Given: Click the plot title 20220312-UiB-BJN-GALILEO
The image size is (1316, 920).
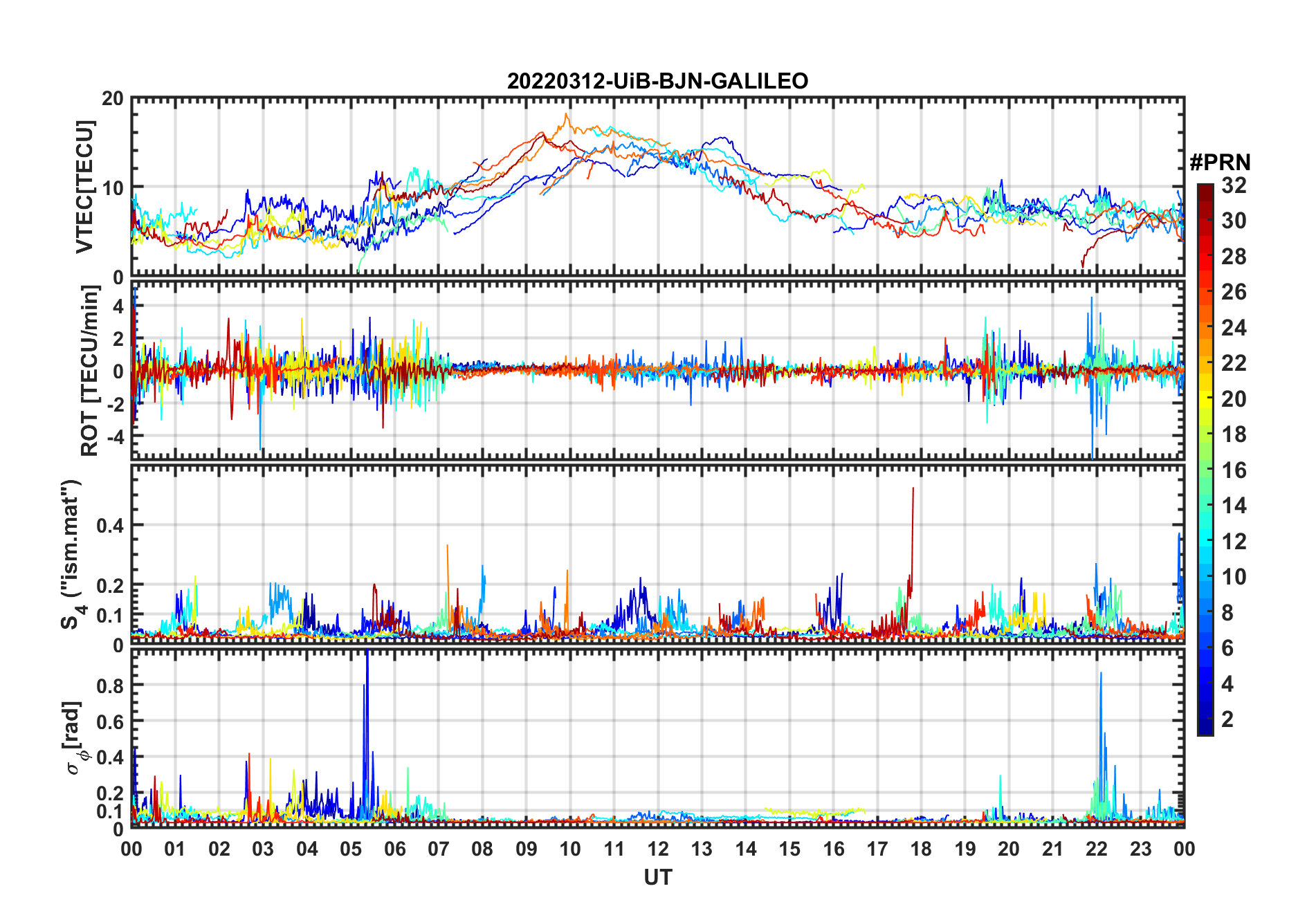Looking at the screenshot, I should [x=657, y=81].
